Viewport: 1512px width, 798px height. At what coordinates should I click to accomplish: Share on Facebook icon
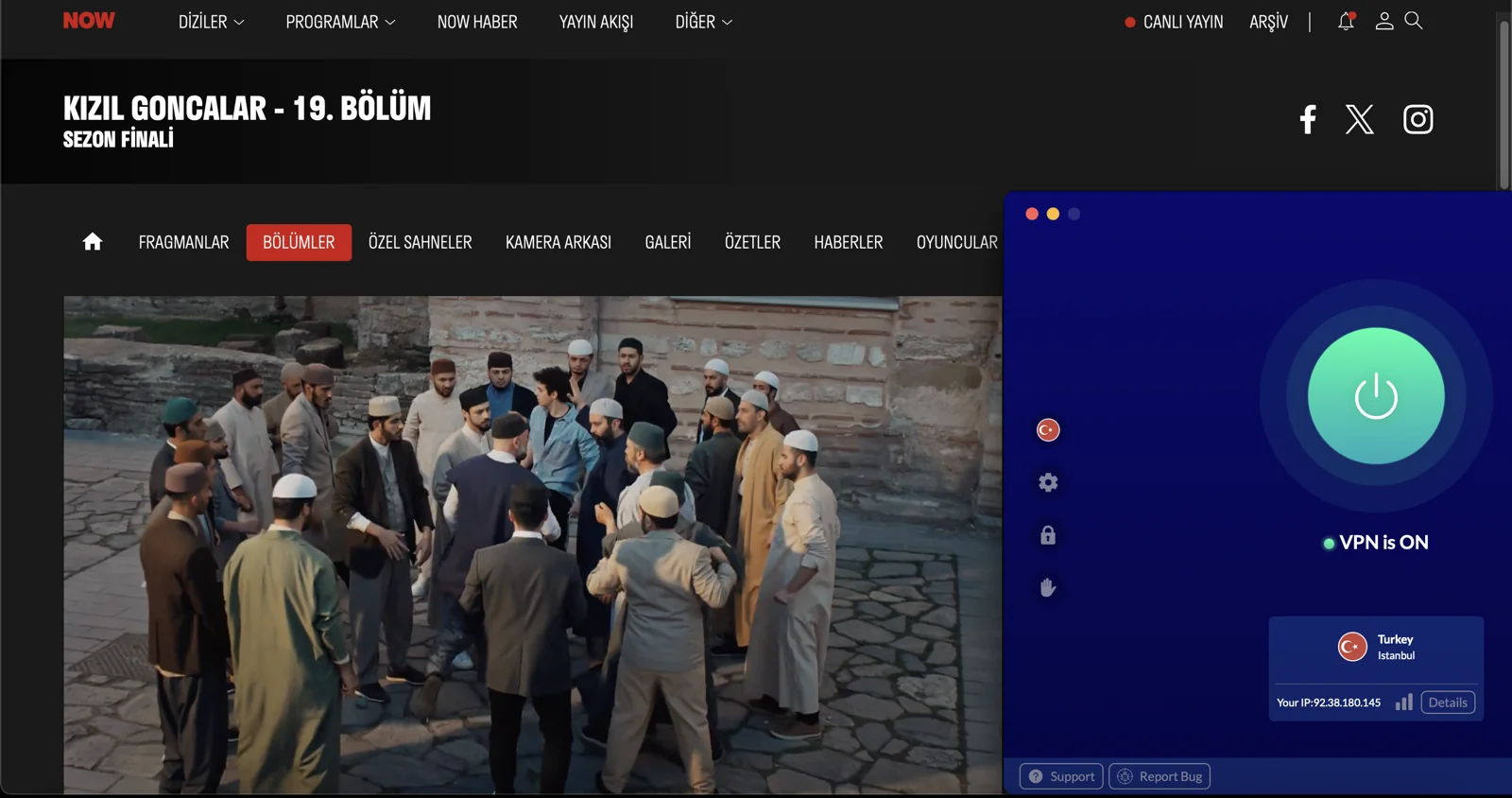click(x=1308, y=119)
